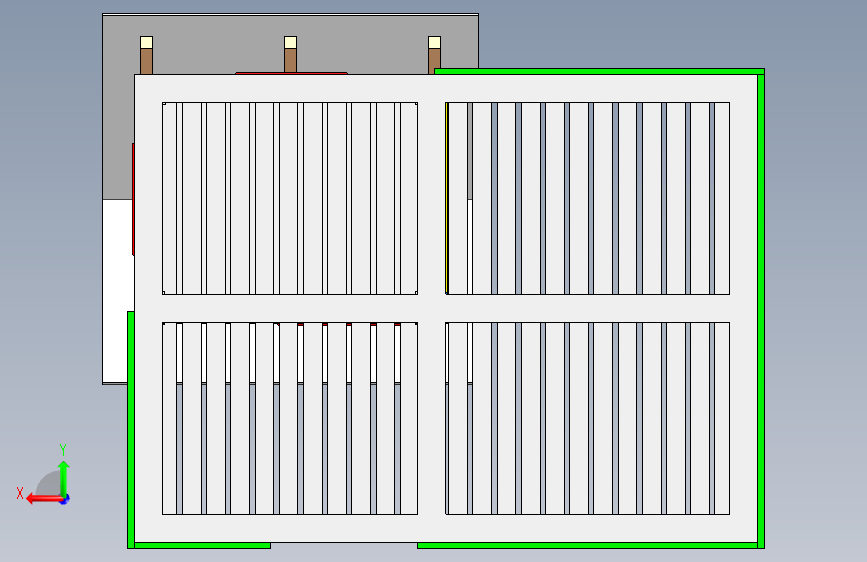
Task: Select the red bar above the front panel
Action: (291, 73)
